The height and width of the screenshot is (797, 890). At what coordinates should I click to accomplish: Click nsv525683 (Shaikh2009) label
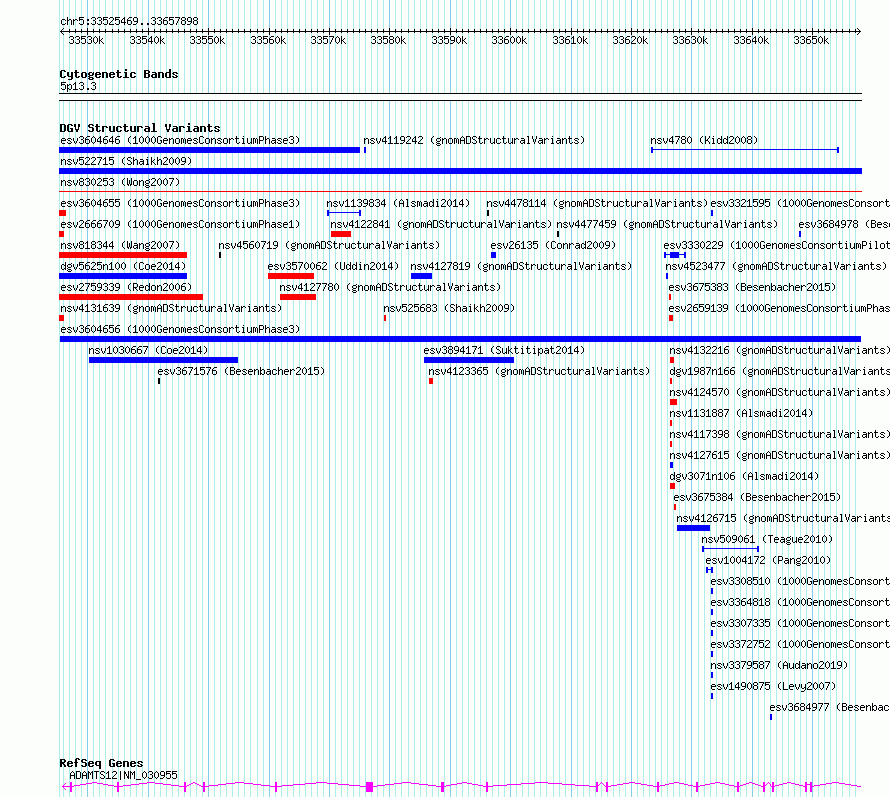coord(449,308)
